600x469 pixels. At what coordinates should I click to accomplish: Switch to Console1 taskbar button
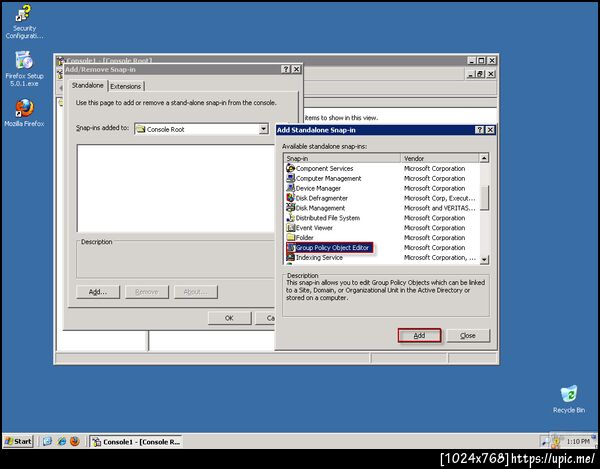click(136, 441)
